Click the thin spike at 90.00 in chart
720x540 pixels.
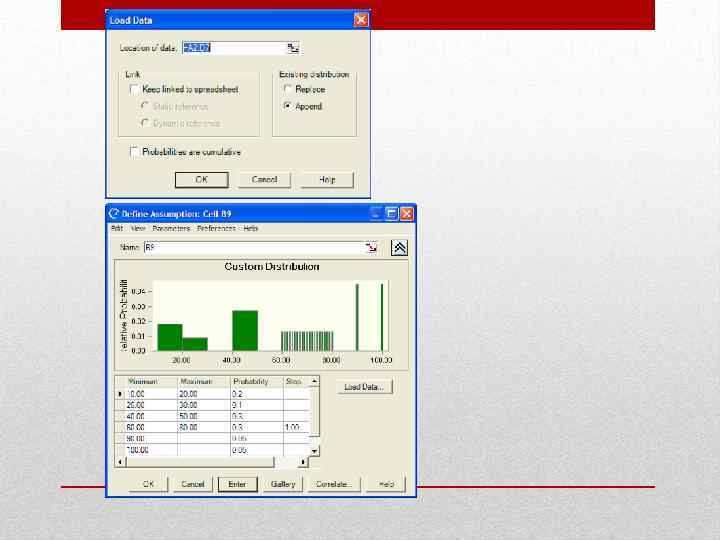coord(357,317)
